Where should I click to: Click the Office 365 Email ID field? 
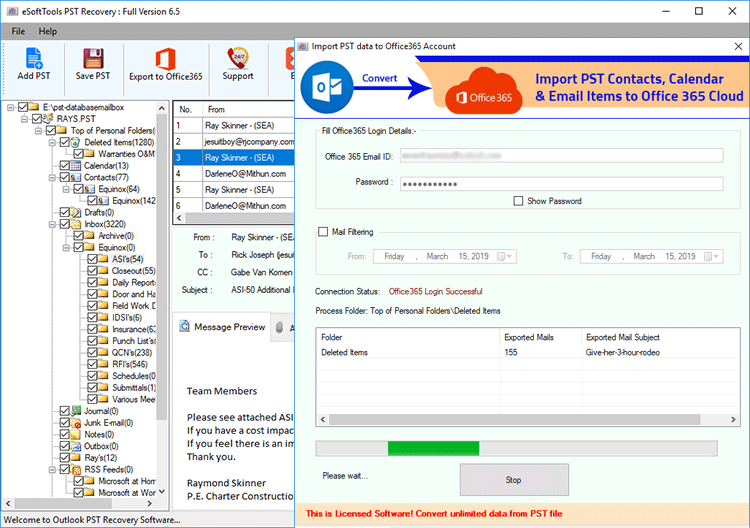[562, 155]
